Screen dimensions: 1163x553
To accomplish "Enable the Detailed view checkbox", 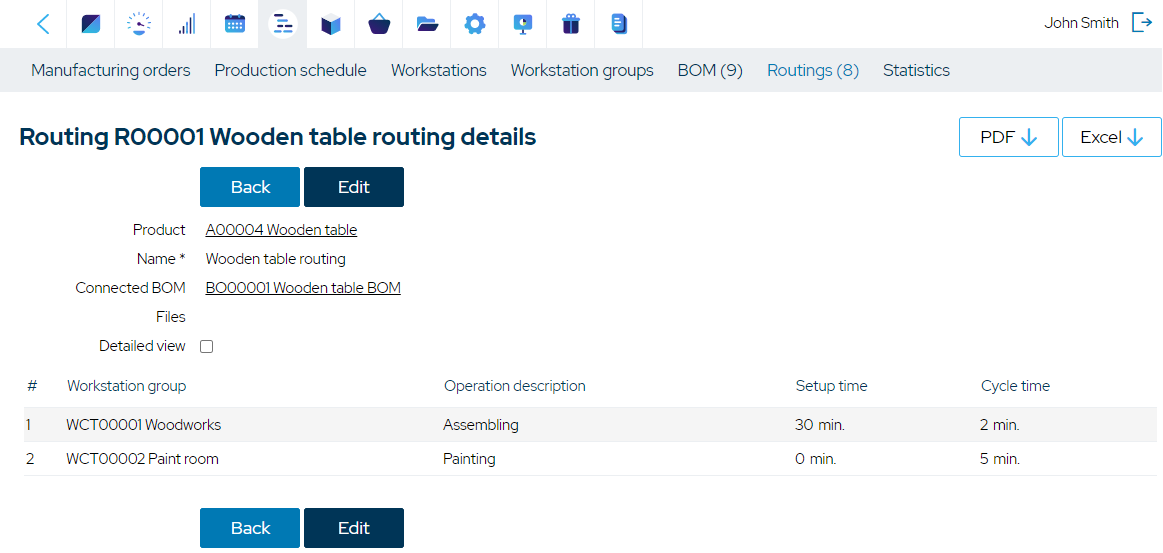I will pos(207,346).
